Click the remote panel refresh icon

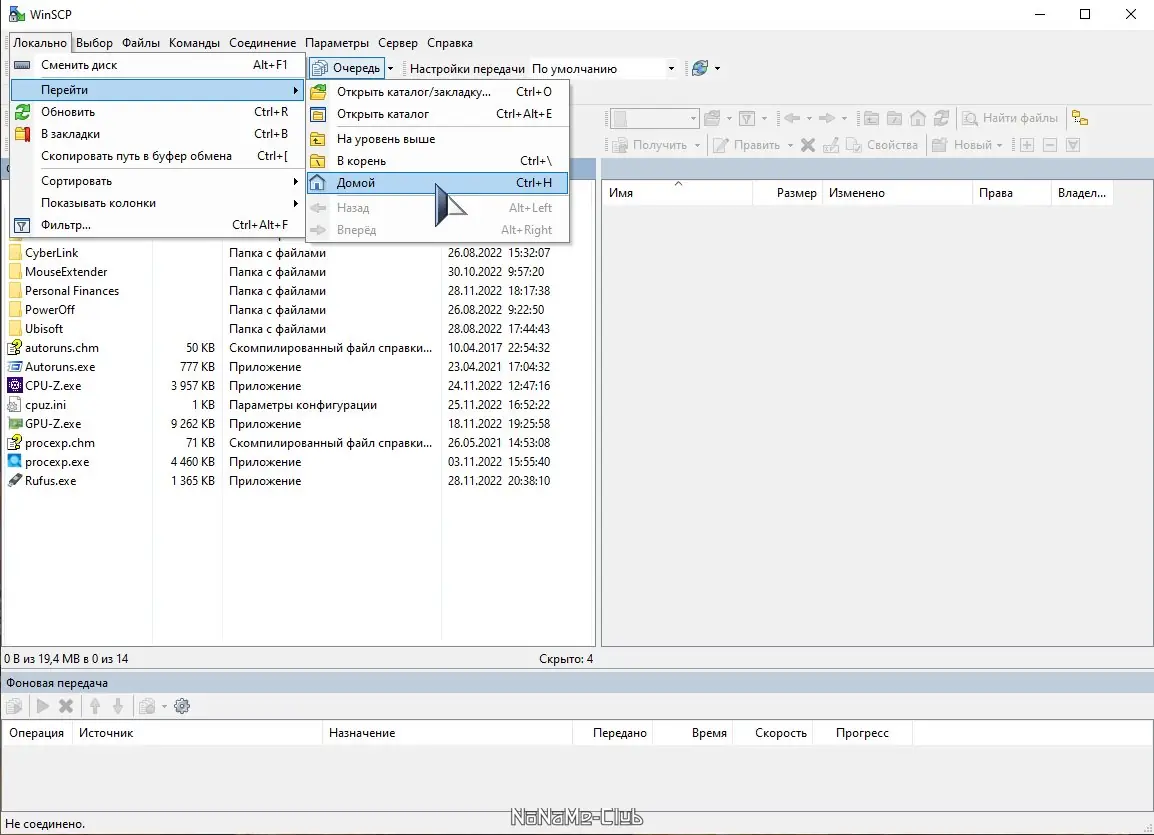(x=941, y=118)
